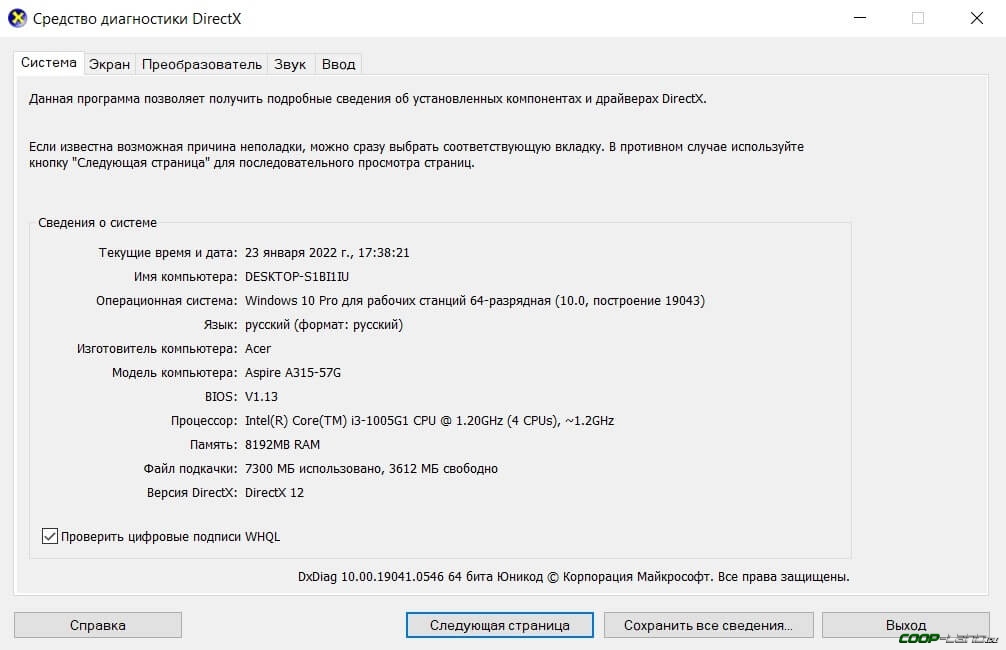Click the DxDiag version copyright line
Screen dimensions: 1006x650
click(573, 577)
